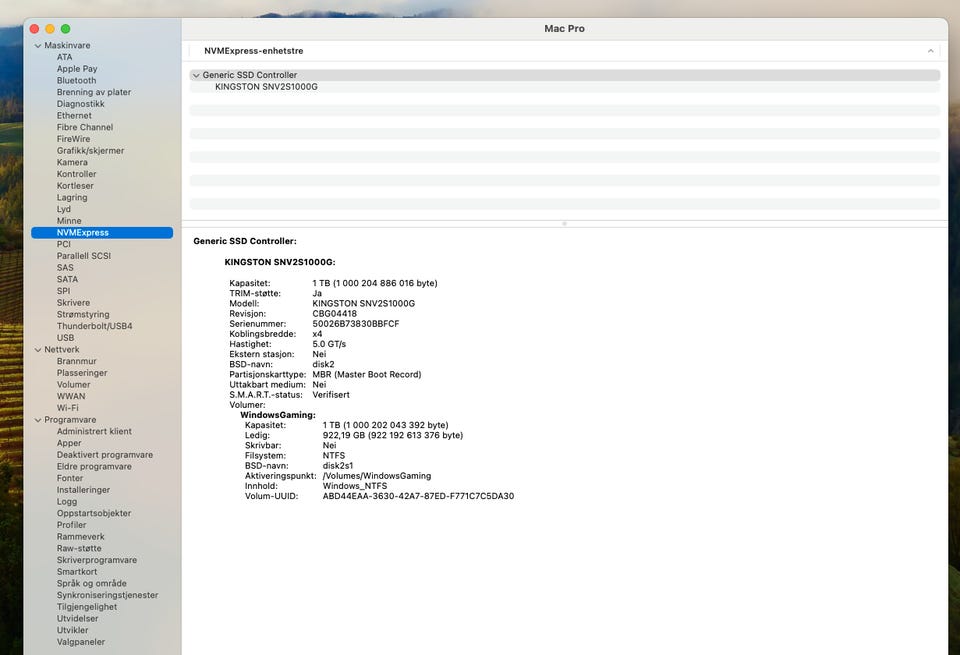The height and width of the screenshot is (655, 960).
Task: Open Deaktivert programvare
Action: coord(105,455)
